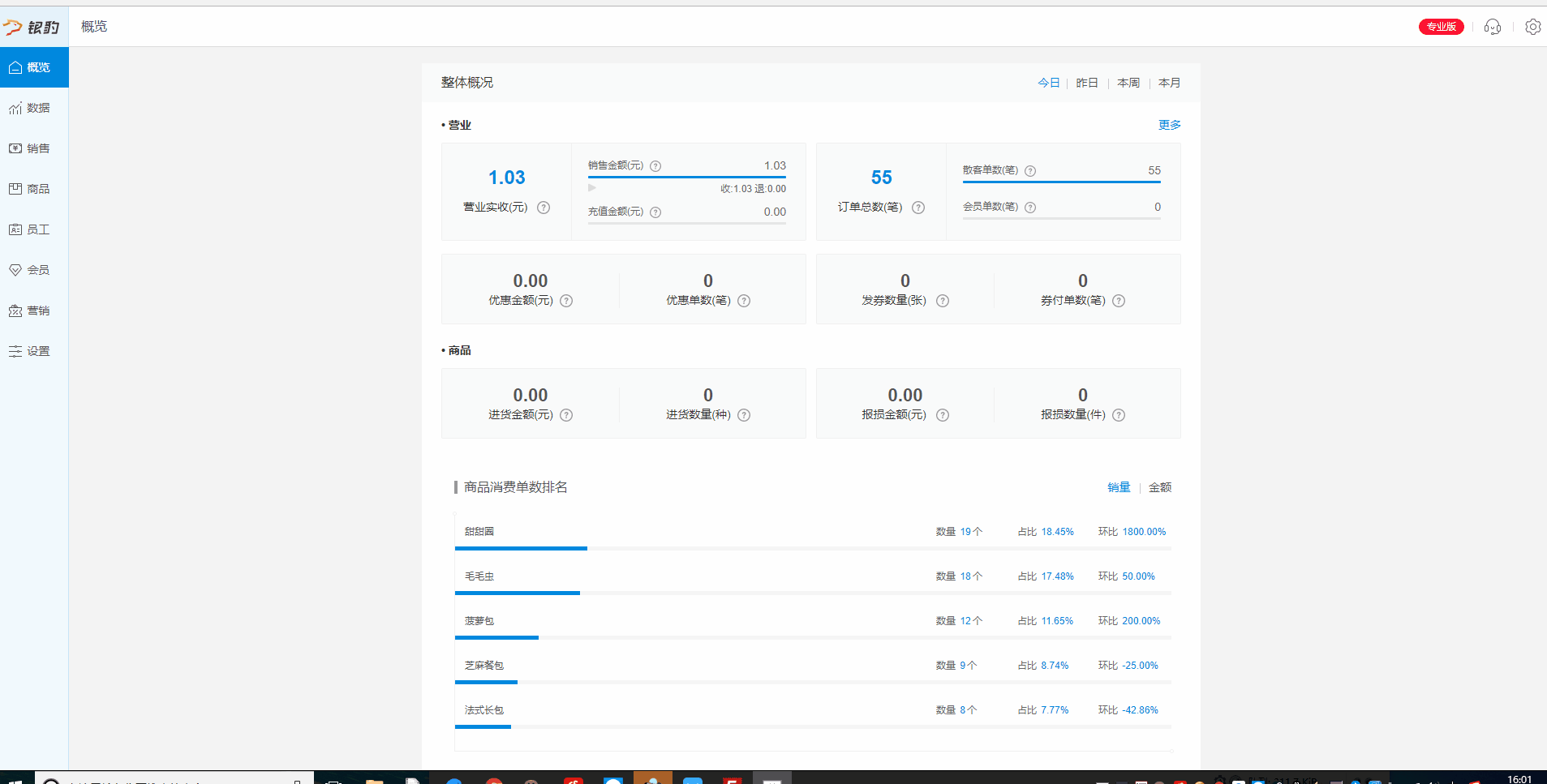Click help icon beside 发券数量(张)
This screenshot has width=1547, height=784.
pyautogui.click(x=943, y=301)
